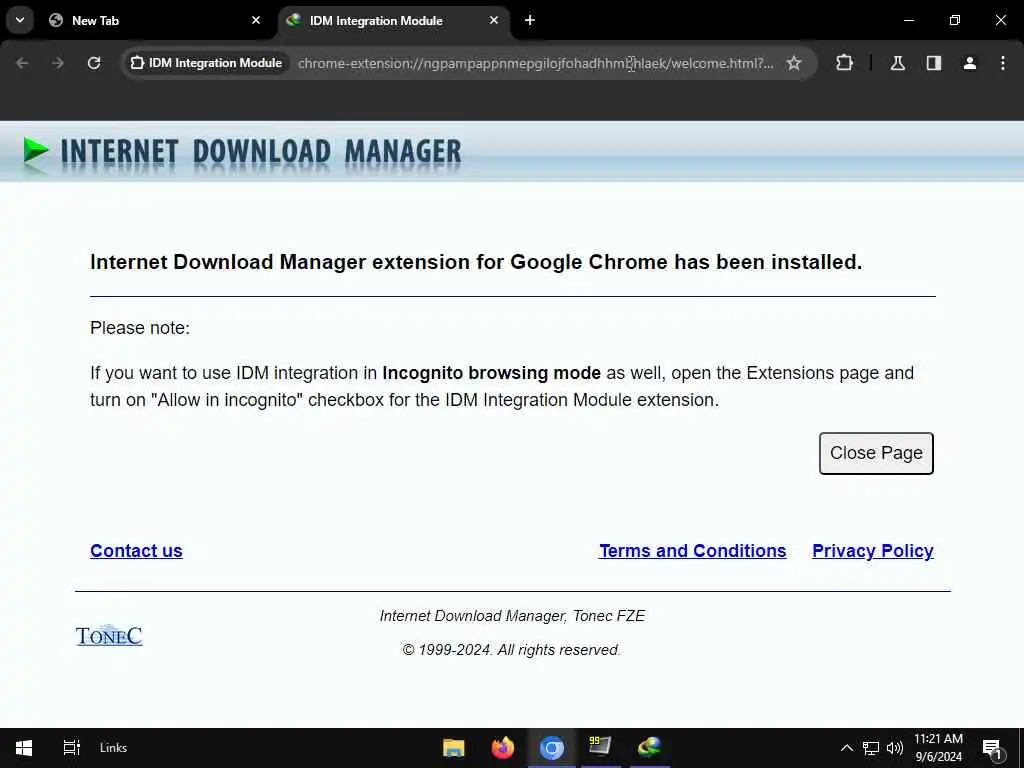Screen dimensions: 1024x768
Task: Click the Please note: text
Action: point(140,328)
